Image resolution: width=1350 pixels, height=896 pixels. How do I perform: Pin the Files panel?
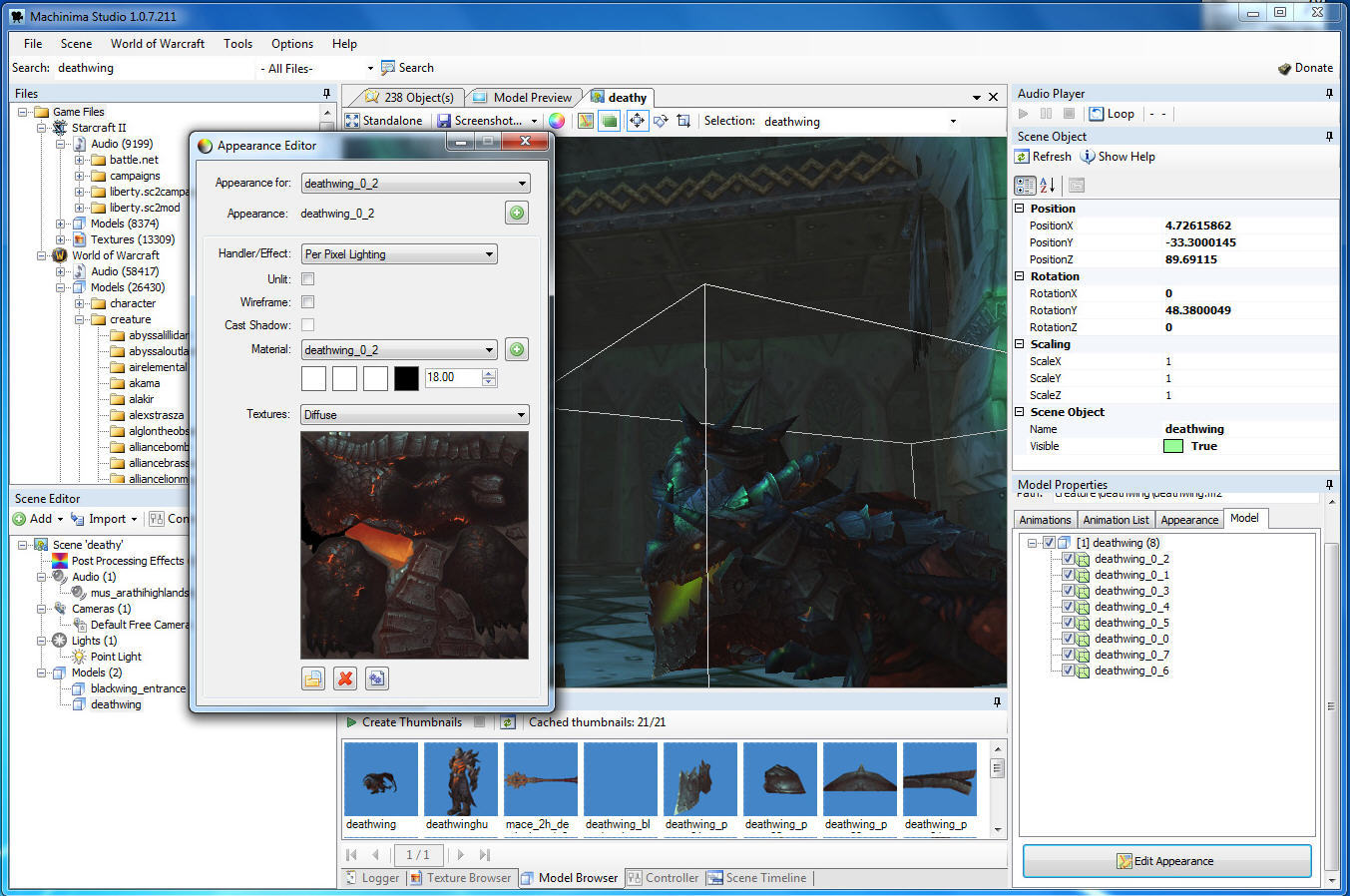326,93
